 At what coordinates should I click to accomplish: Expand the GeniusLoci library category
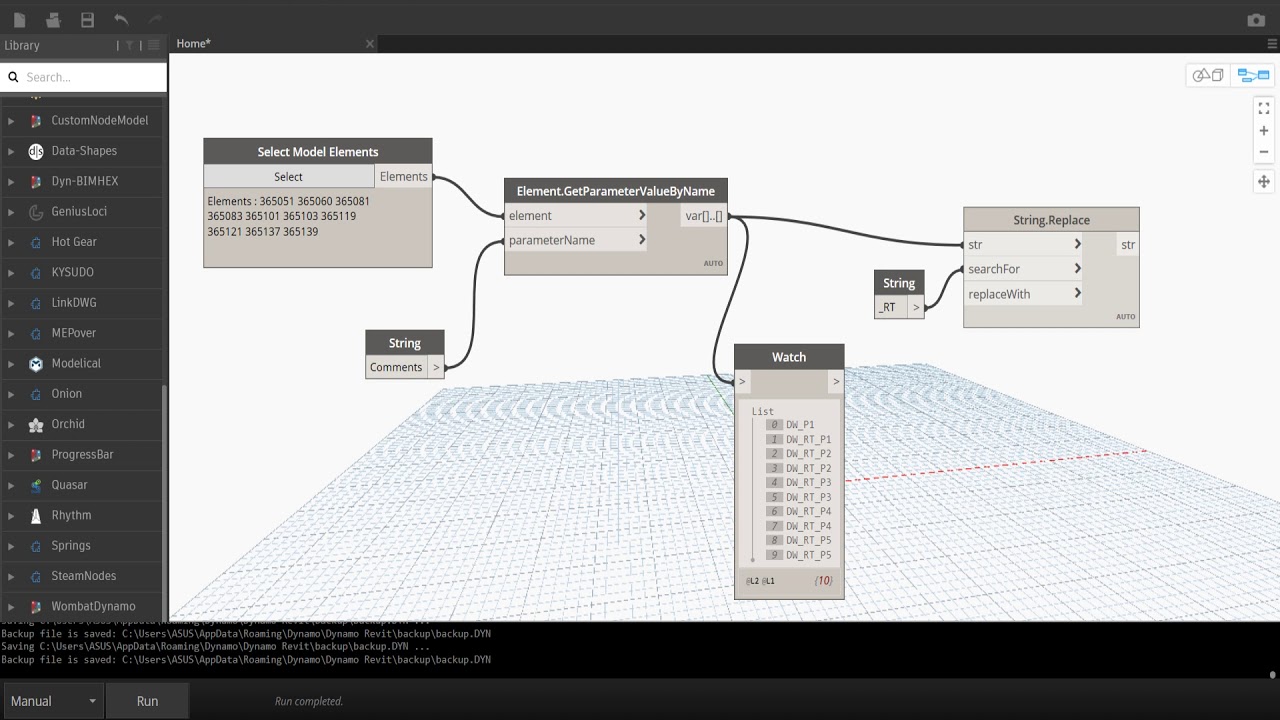(11, 212)
